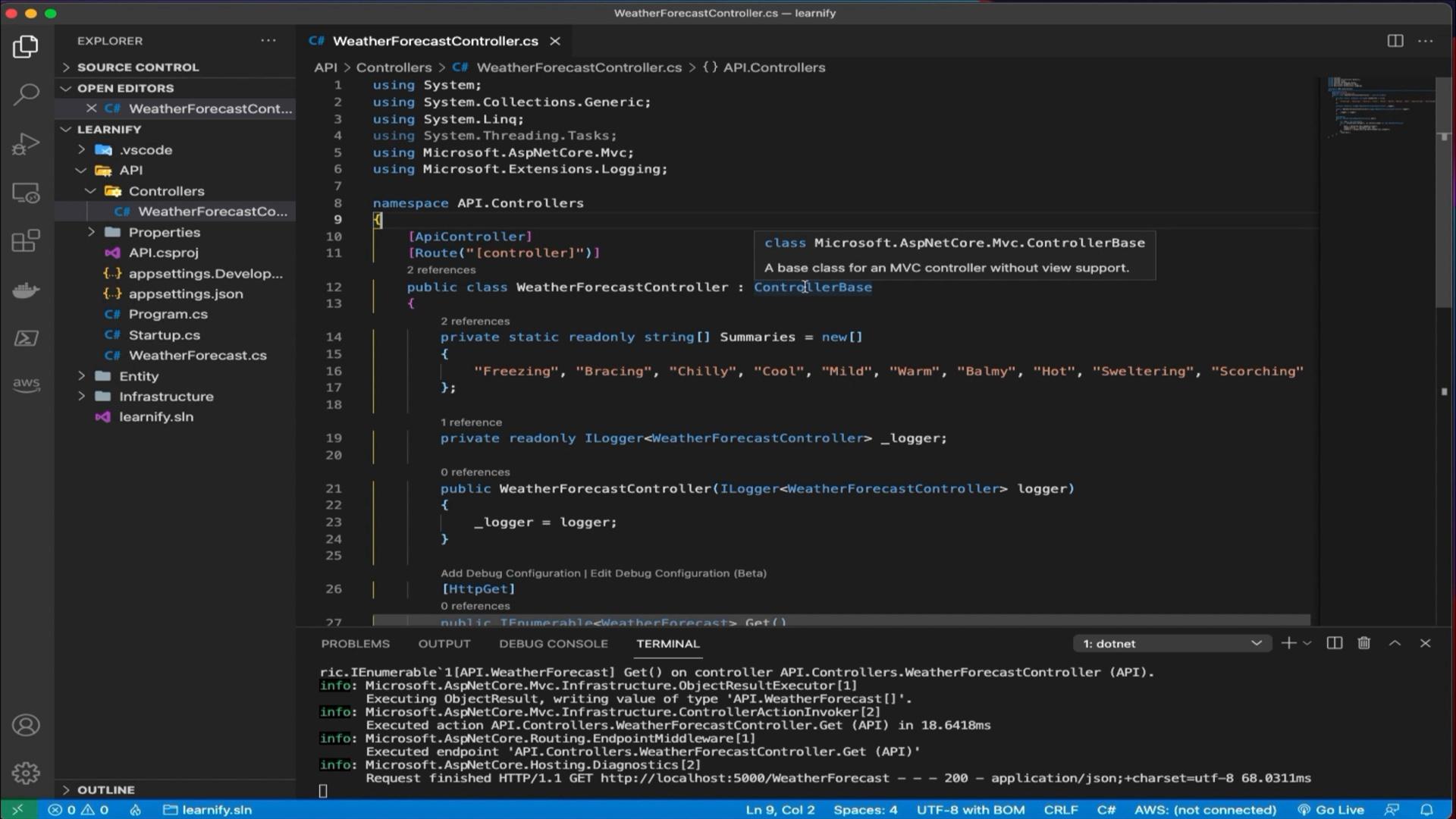Click Edit Debug Configuration (Beta) code lens
This screenshot has height=819, width=1456.
point(678,573)
